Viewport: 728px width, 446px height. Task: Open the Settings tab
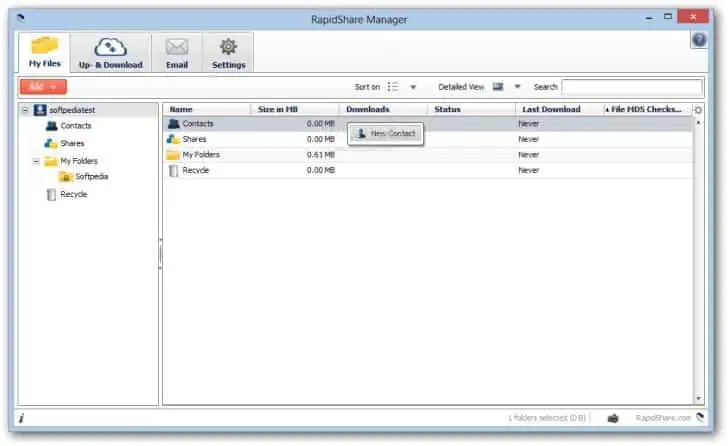coord(228,52)
